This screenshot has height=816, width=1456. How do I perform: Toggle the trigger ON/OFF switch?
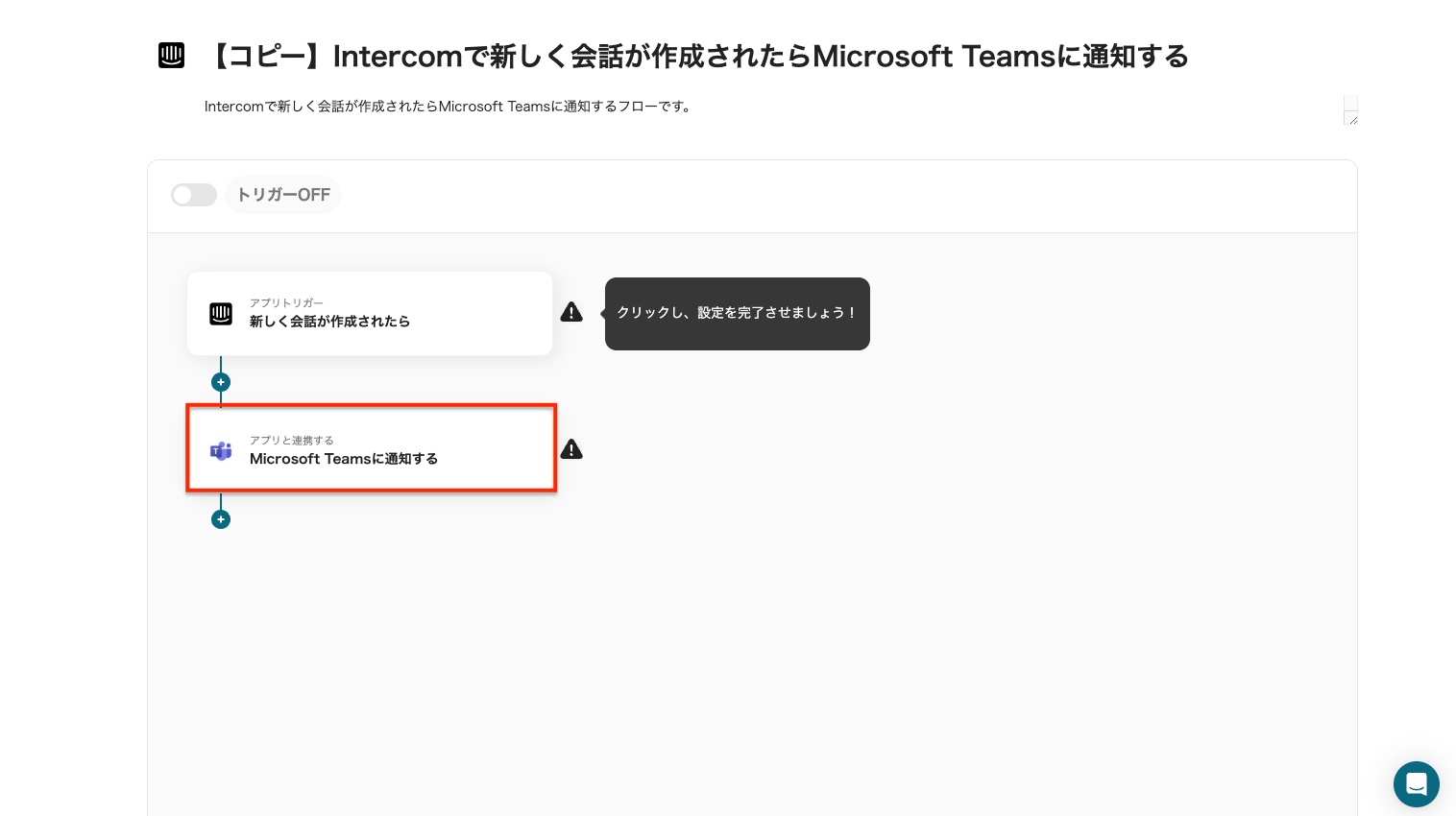pos(194,195)
